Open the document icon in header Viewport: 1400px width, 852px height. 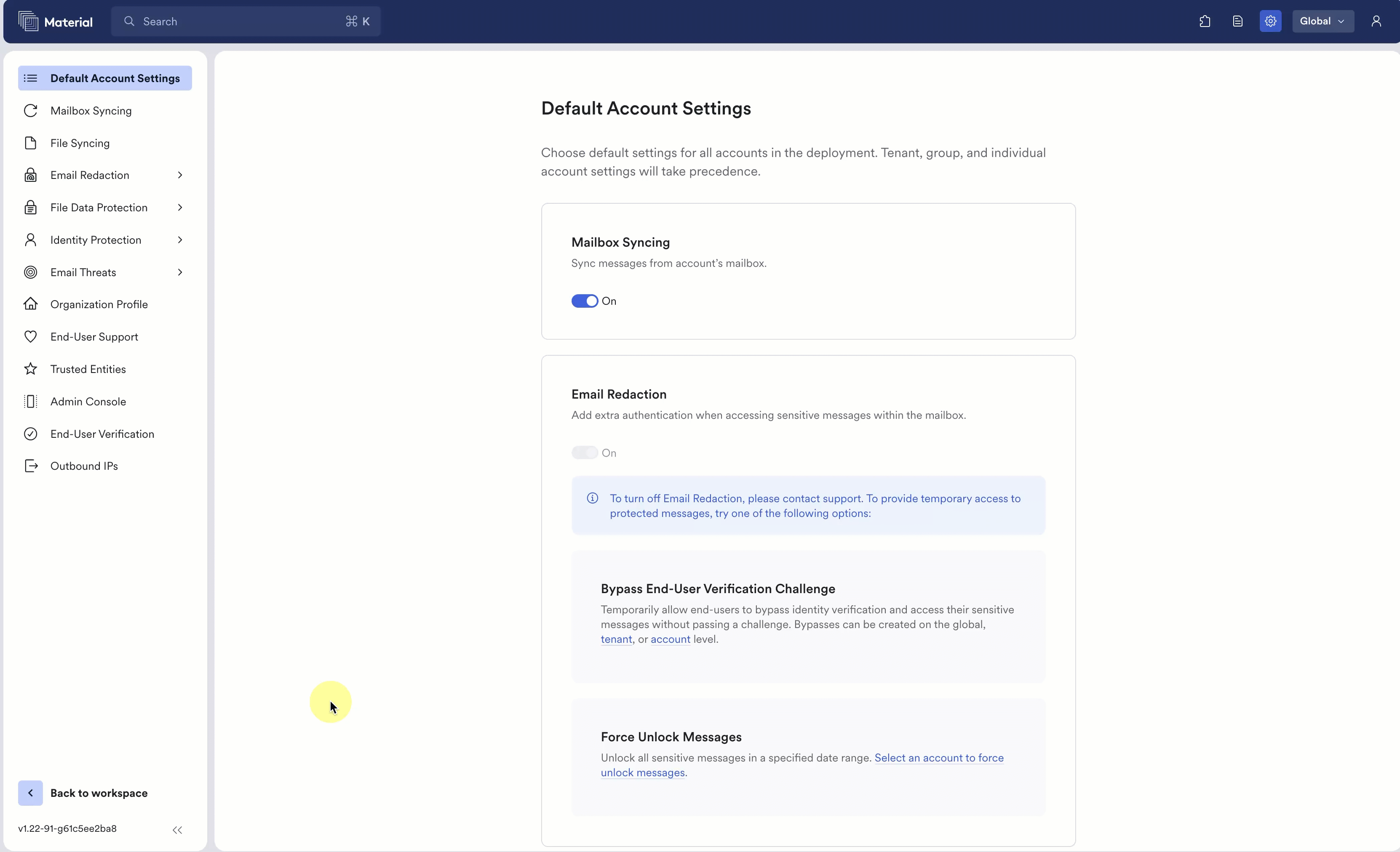coord(1237,21)
